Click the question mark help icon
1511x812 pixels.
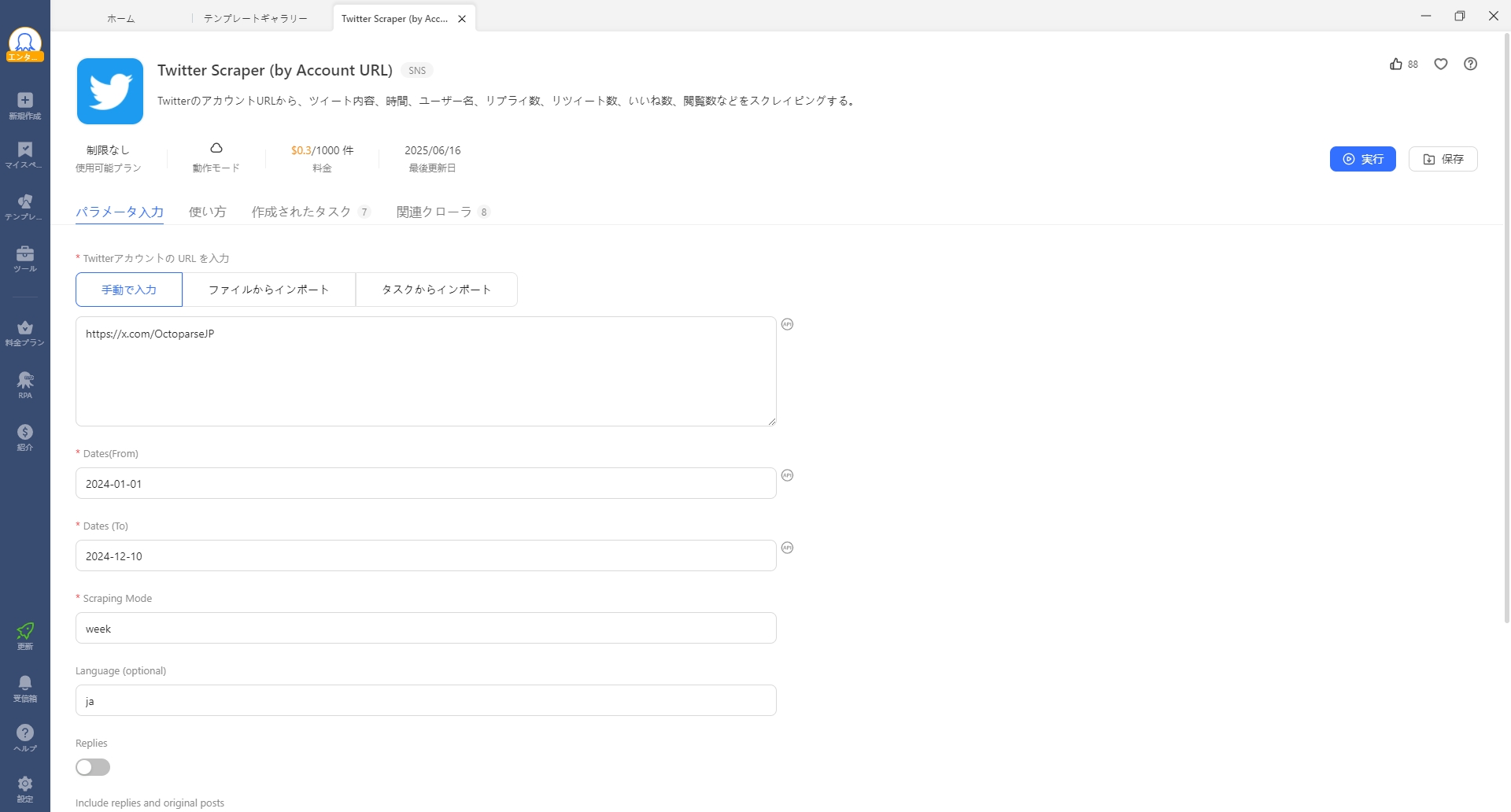click(1471, 65)
